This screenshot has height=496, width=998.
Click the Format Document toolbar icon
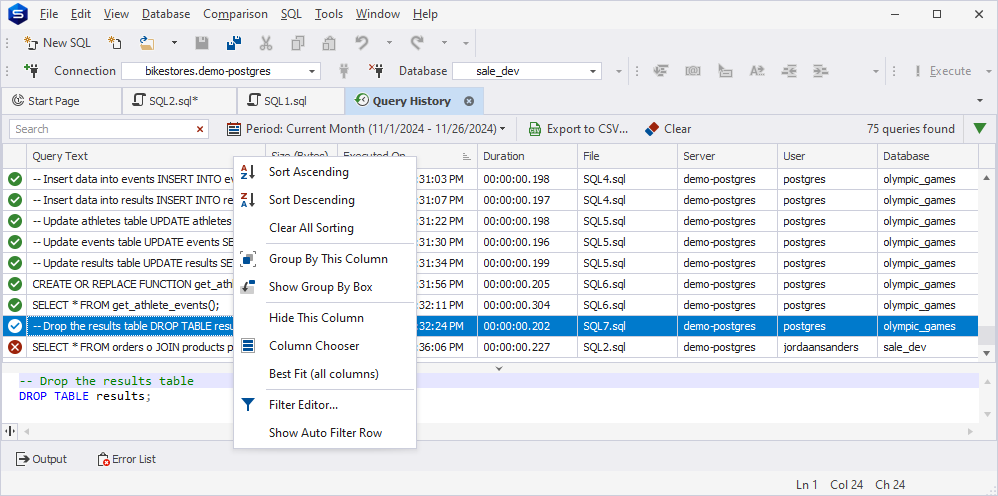click(x=660, y=71)
